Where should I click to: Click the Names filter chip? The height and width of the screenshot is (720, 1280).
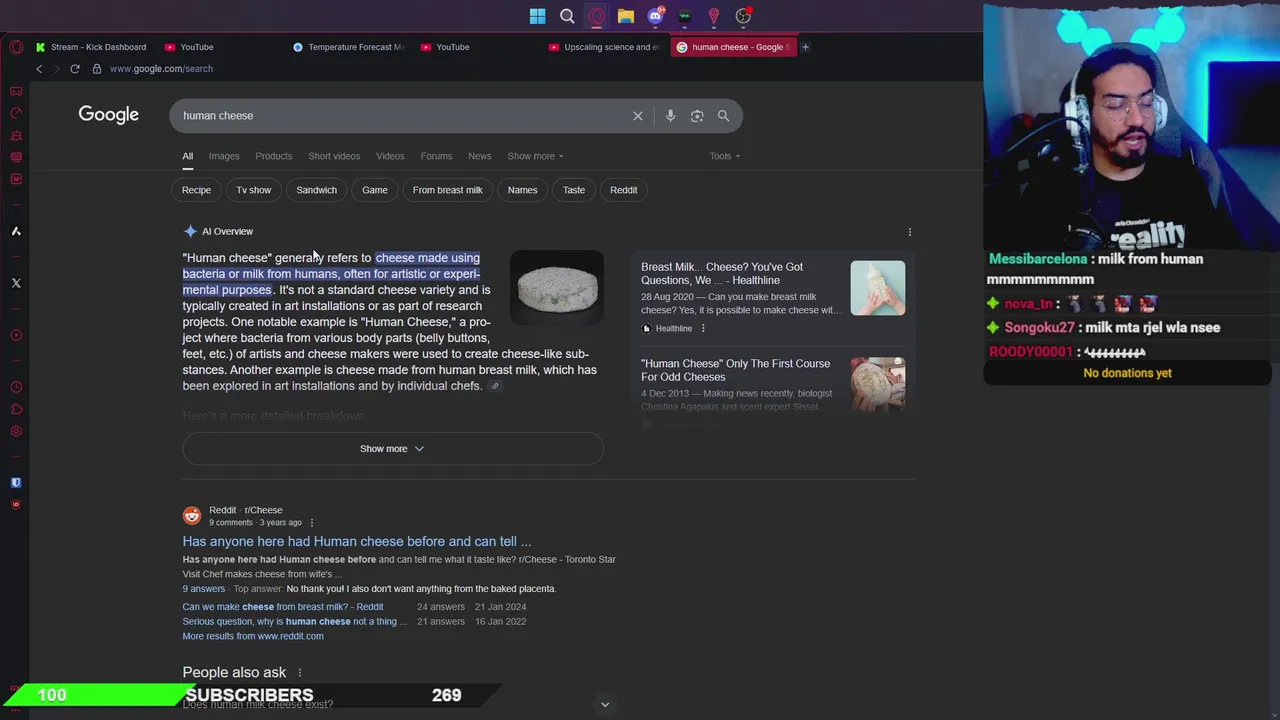point(522,190)
